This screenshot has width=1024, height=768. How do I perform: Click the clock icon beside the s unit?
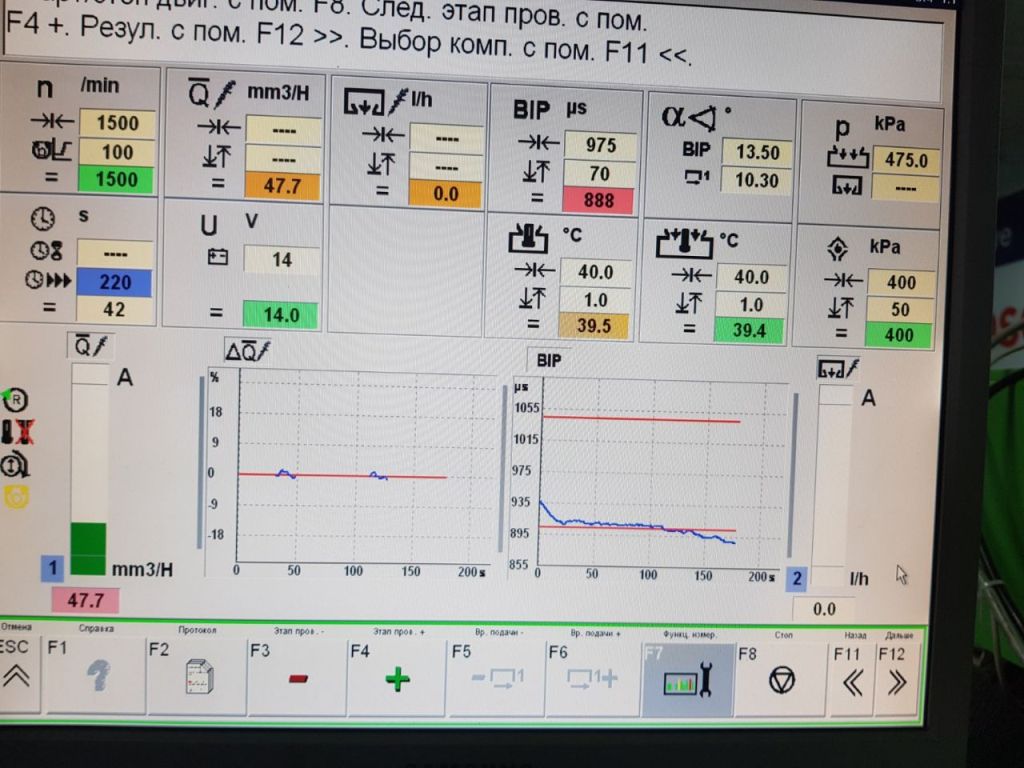tap(43, 219)
